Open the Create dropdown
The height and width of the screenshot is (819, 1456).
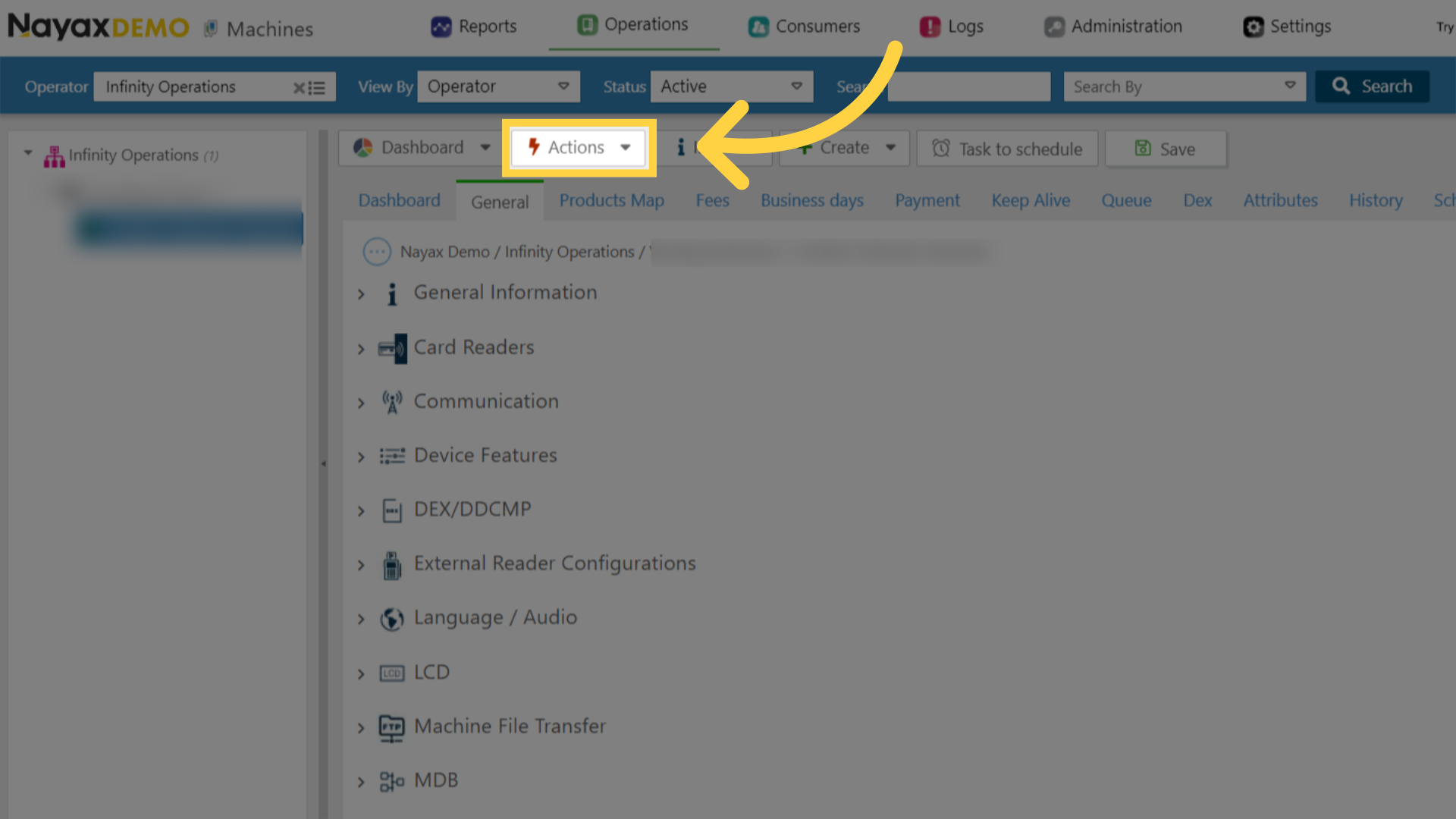[x=846, y=148]
